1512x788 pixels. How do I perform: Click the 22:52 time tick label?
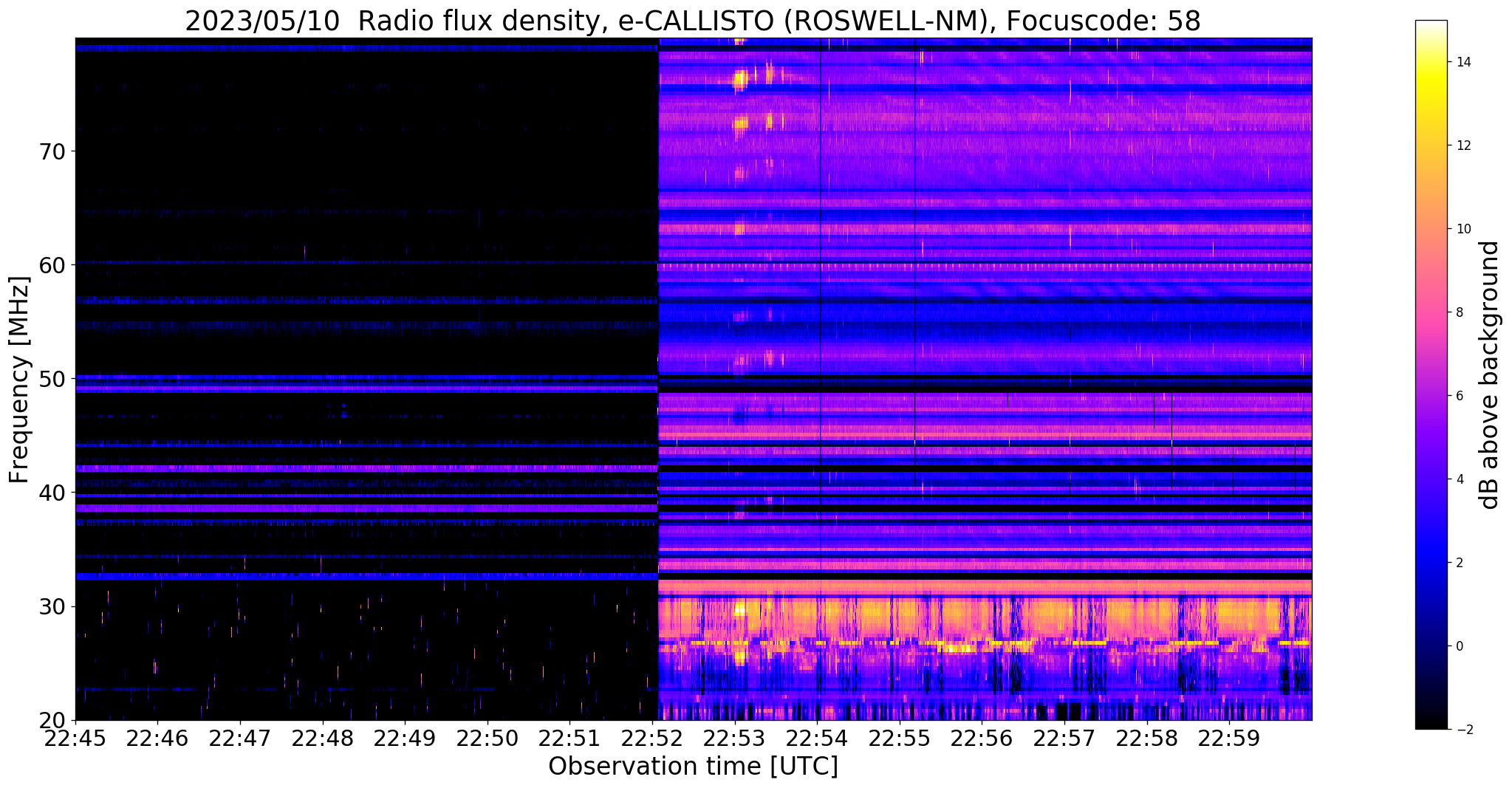pyautogui.click(x=652, y=739)
